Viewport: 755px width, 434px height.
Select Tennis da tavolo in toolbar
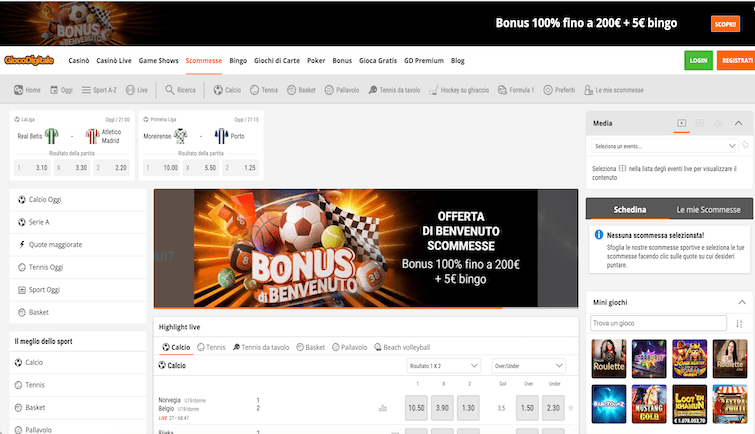click(x=394, y=90)
